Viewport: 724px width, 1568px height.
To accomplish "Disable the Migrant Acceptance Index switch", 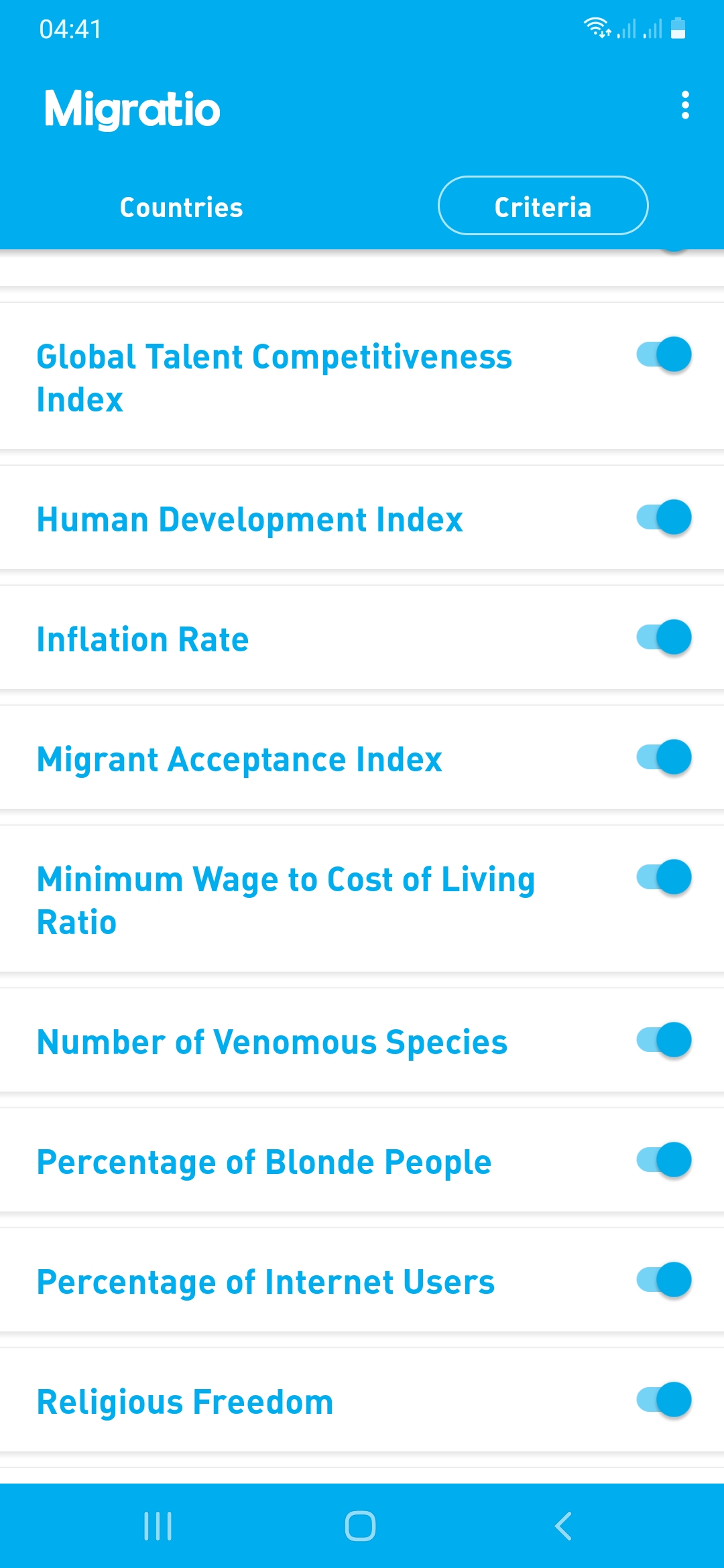I will pos(664,757).
